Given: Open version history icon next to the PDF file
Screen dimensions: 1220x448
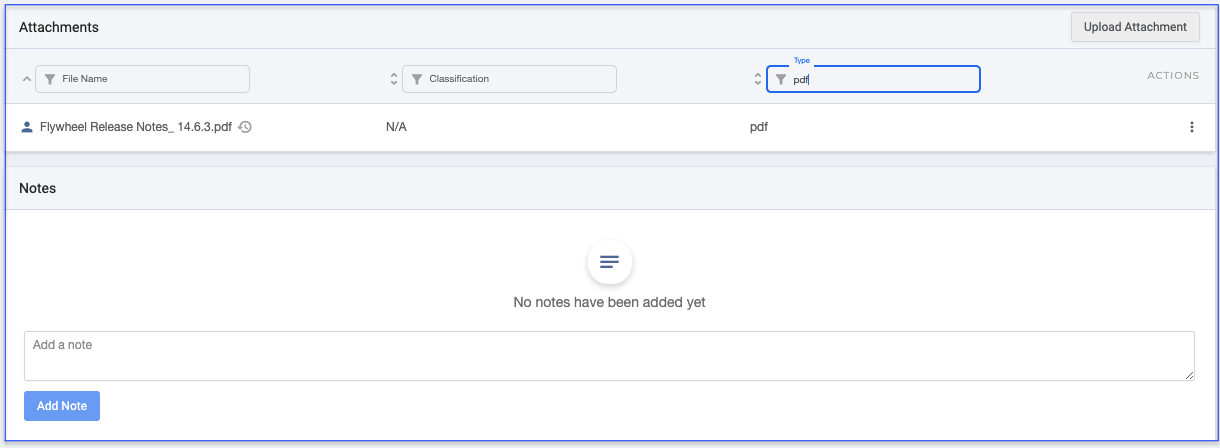Looking at the screenshot, I should [245, 127].
